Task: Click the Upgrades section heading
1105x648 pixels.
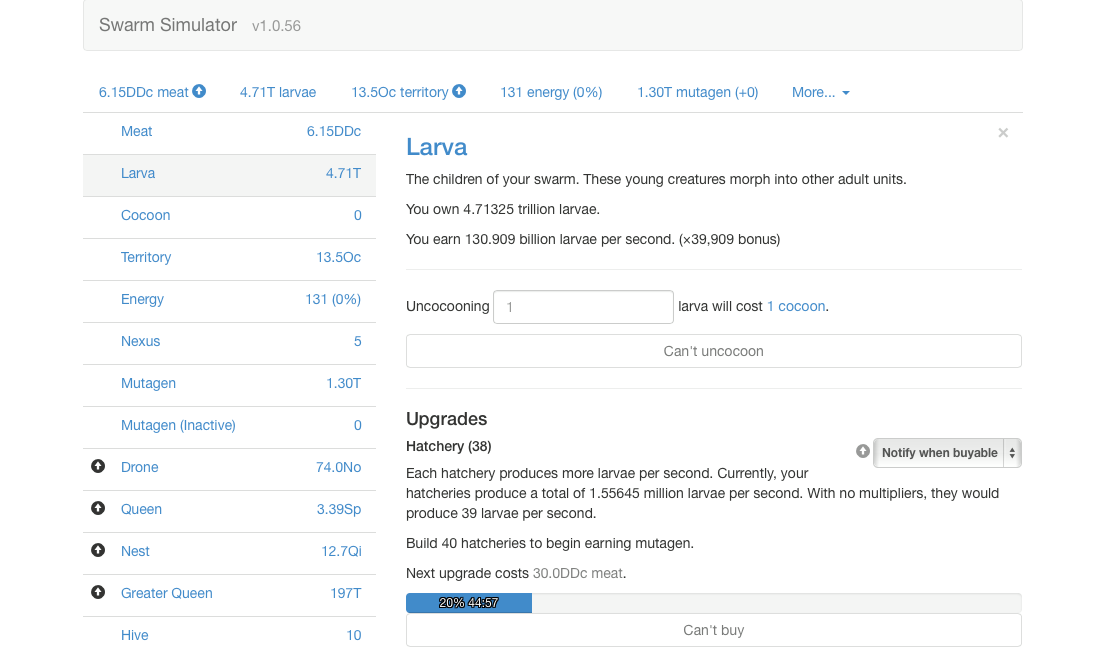Action: point(446,419)
